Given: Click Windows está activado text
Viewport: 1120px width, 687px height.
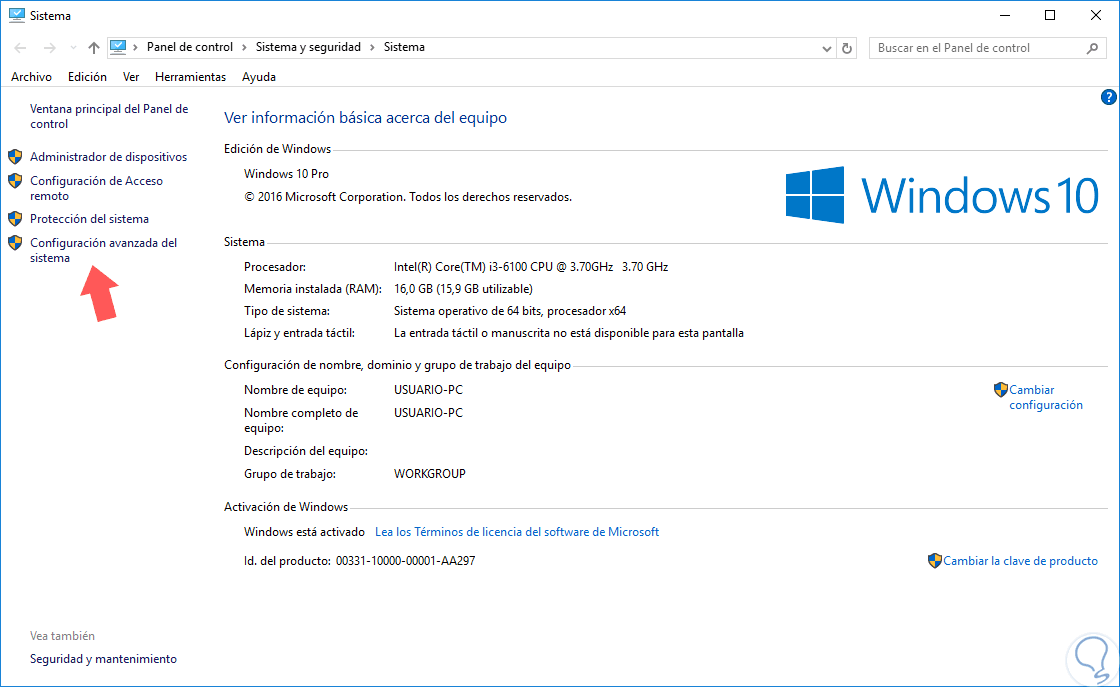Looking at the screenshot, I should 304,532.
